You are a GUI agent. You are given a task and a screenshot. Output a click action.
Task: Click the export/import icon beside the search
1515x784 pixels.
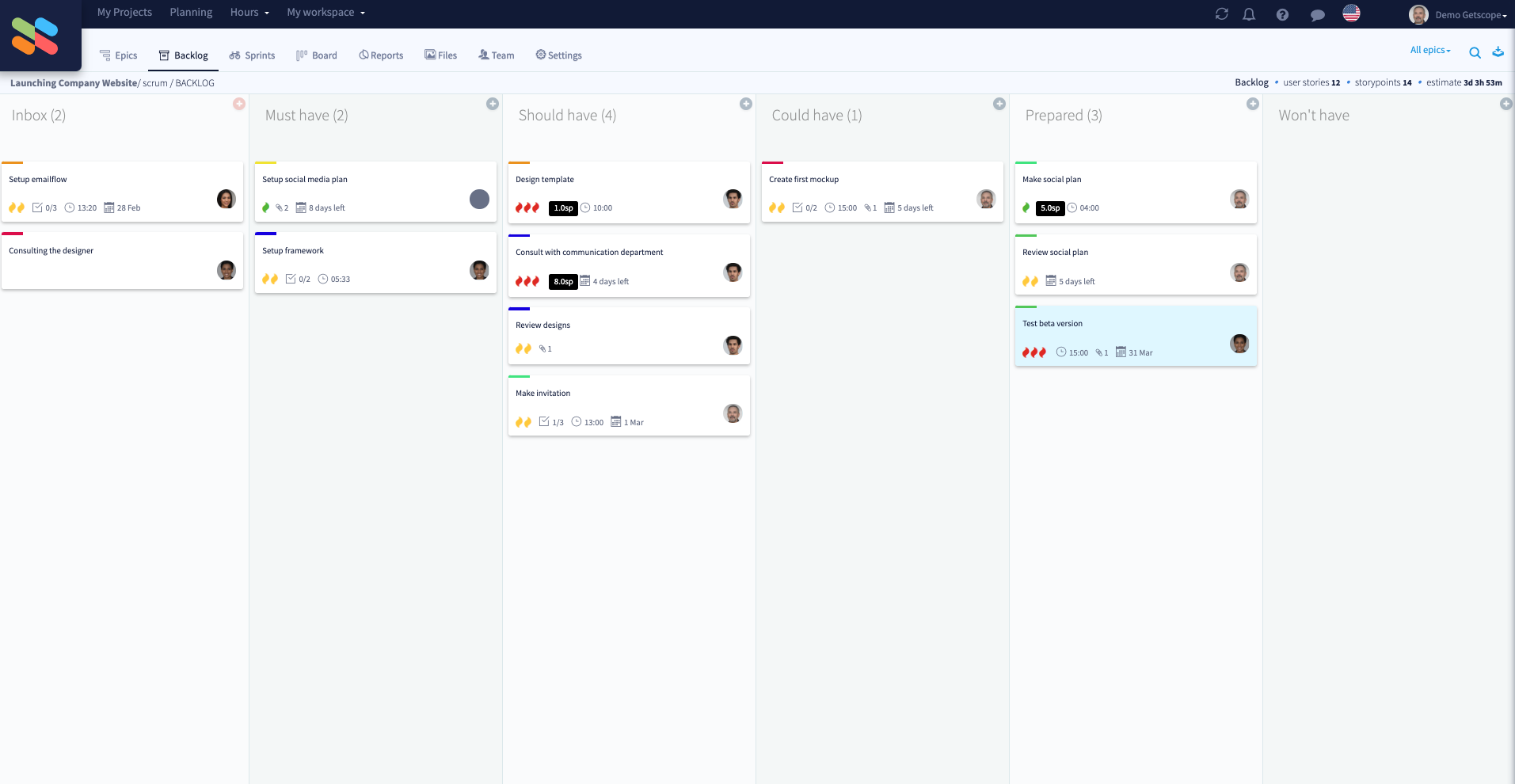(1498, 52)
